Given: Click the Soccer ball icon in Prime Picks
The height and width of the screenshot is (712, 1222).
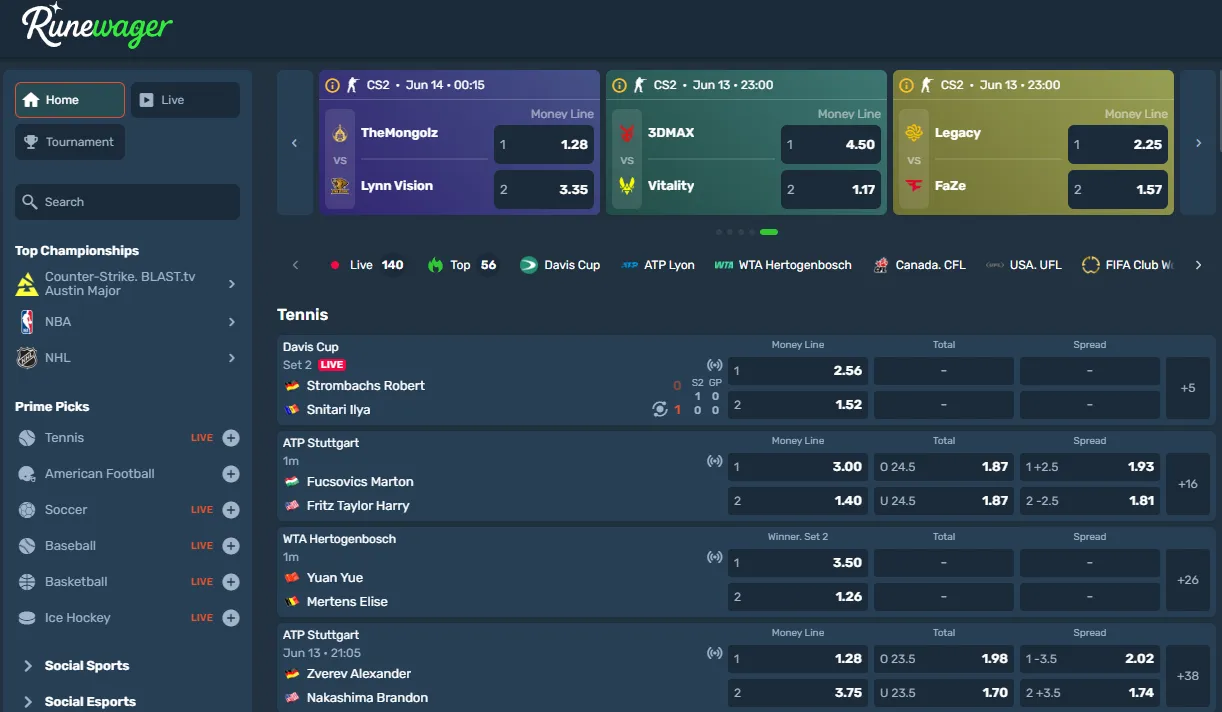Looking at the screenshot, I should pyautogui.click(x=27, y=510).
